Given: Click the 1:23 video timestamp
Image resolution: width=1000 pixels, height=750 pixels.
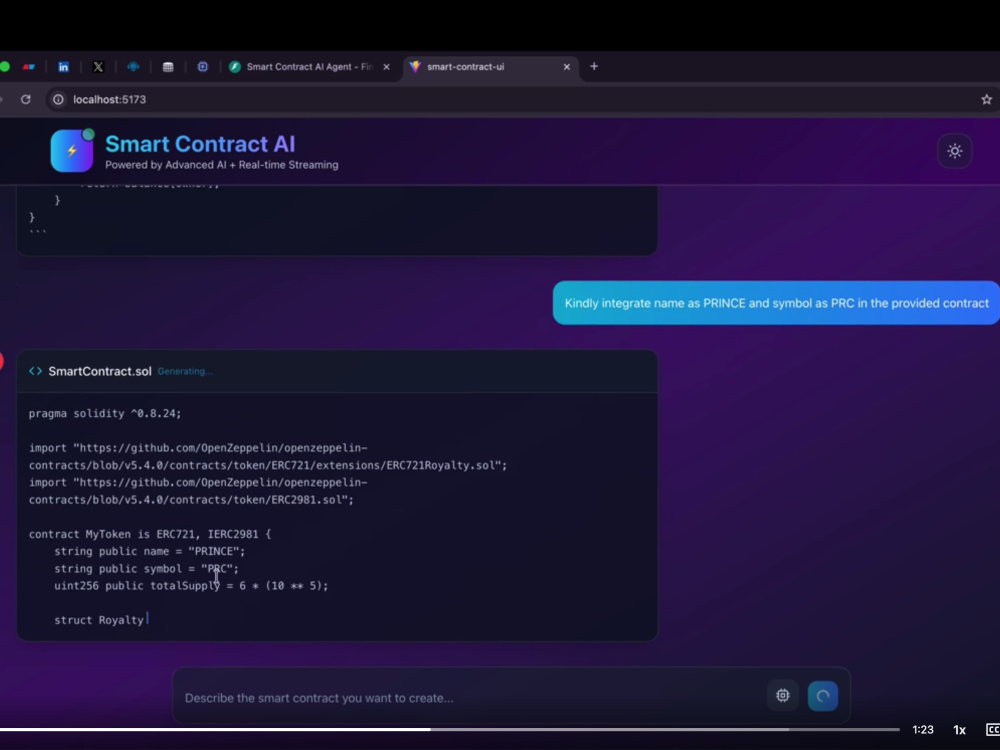Looking at the screenshot, I should pos(922,730).
